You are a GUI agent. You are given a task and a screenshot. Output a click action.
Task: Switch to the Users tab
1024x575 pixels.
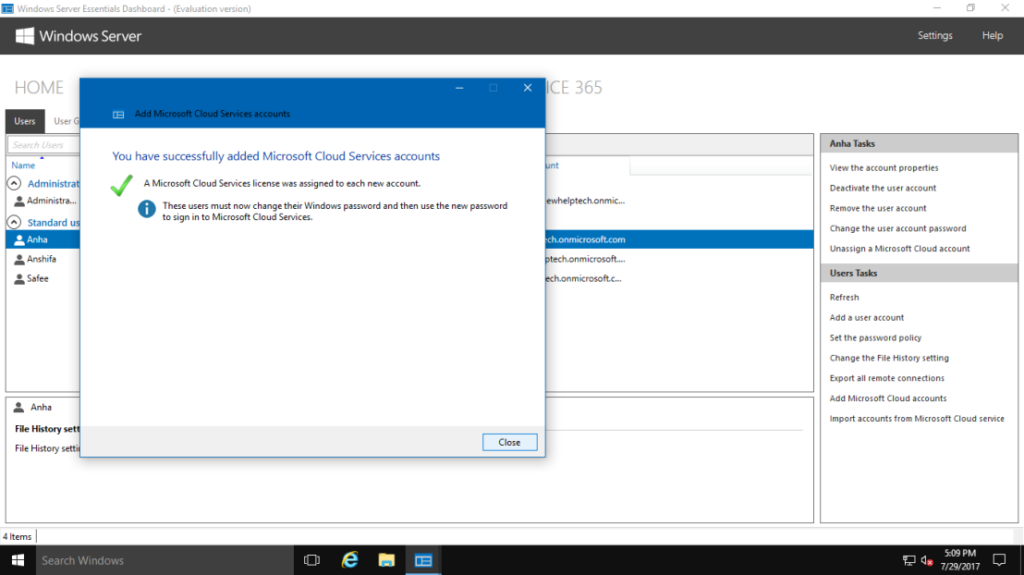pyautogui.click(x=25, y=122)
